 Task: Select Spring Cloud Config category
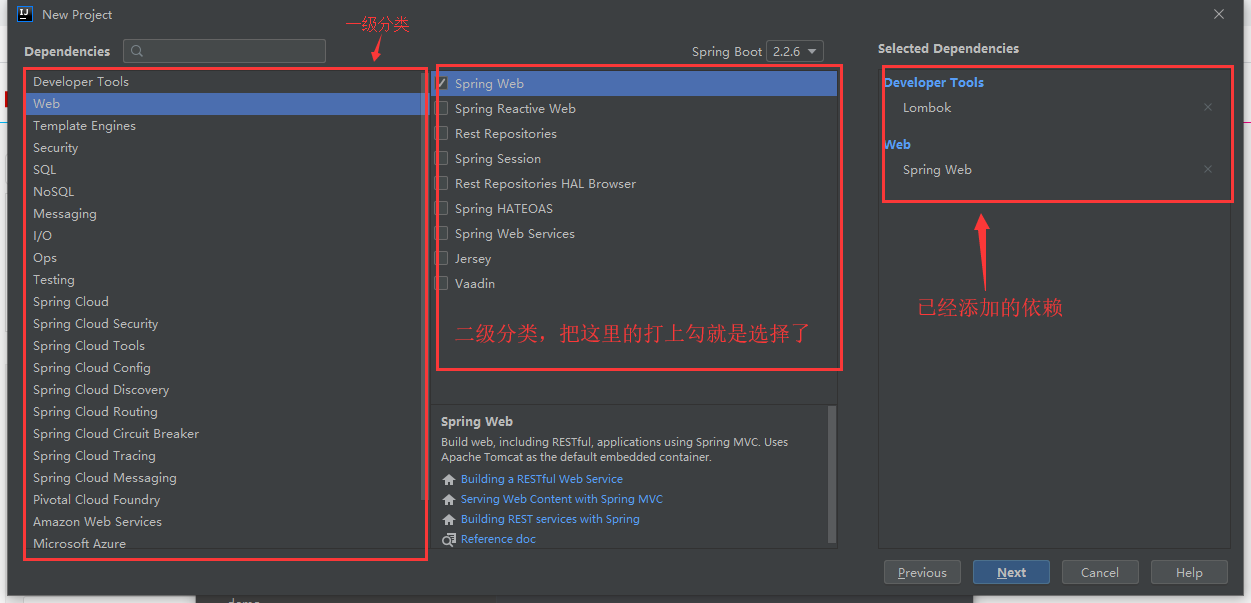click(x=223, y=368)
